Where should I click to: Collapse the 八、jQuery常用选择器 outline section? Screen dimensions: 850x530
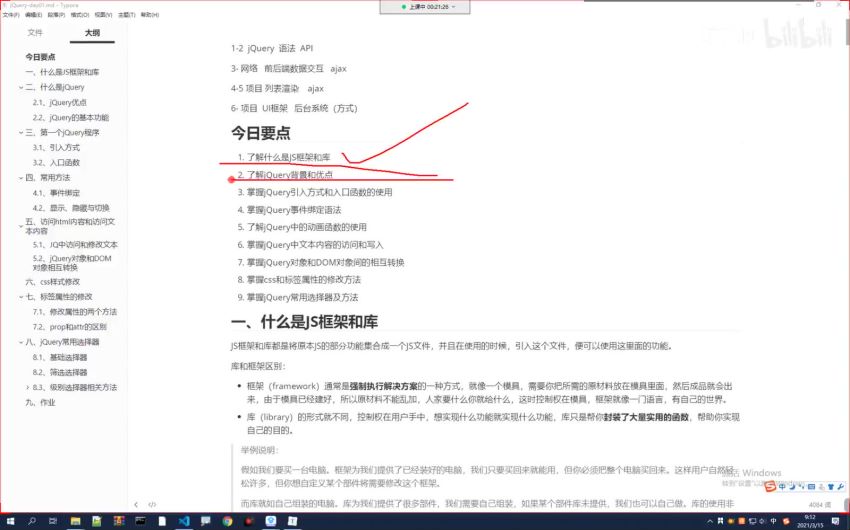pos(21,342)
